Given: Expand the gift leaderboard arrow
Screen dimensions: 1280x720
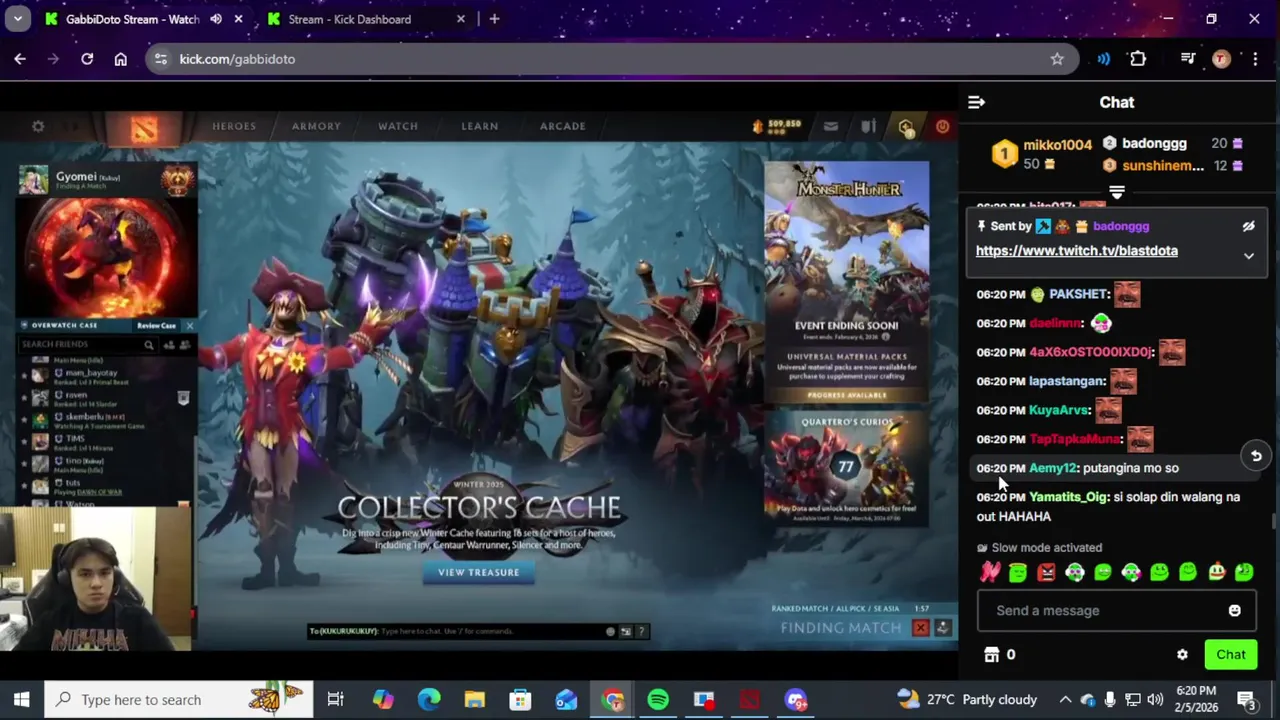Looking at the screenshot, I should coord(1117,192).
